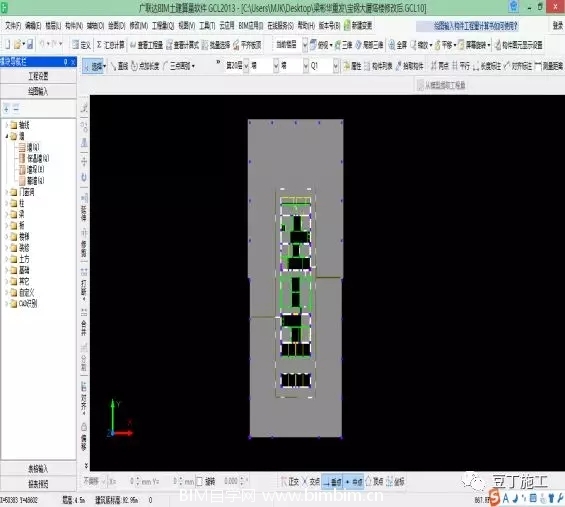The height and width of the screenshot is (507, 565).
Task: Click the save file icon
Action: (30, 45)
